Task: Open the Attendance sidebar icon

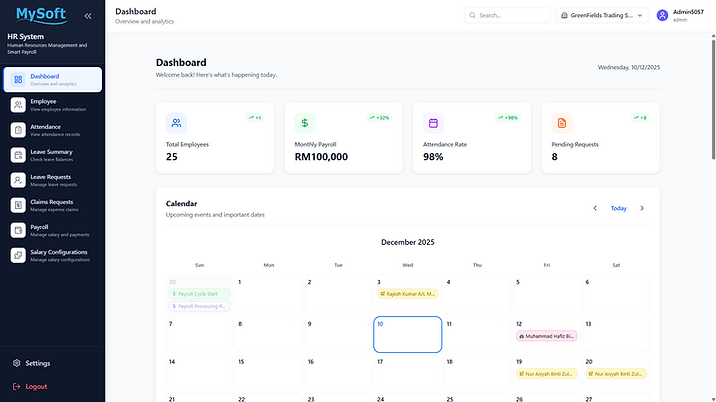Action: [18, 130]
